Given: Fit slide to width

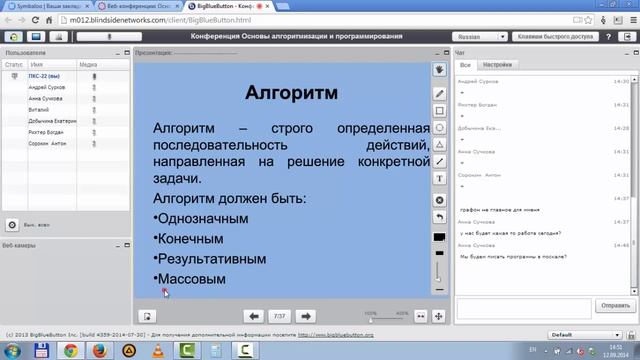Looking at the screenshot, I should click(420, 316).
